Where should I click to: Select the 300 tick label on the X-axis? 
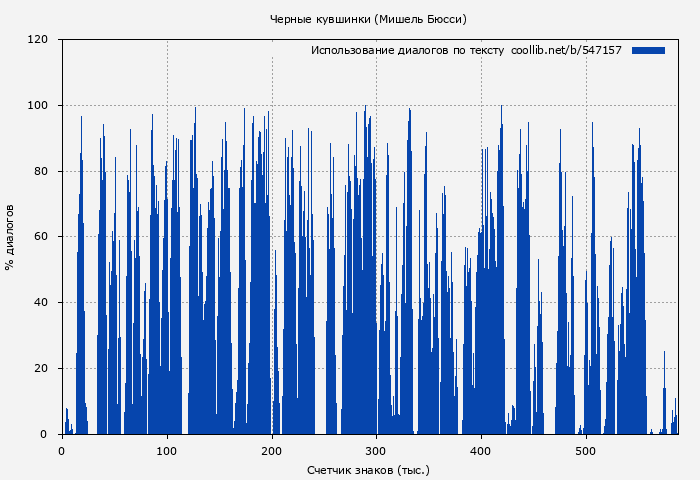(x=377, y=451)
